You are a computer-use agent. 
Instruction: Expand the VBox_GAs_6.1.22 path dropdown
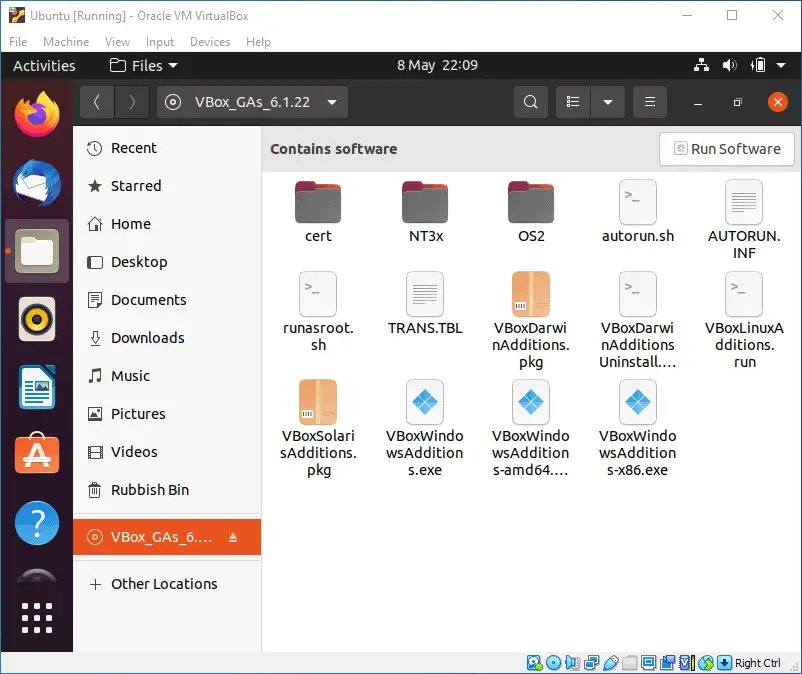click(332, 102)
